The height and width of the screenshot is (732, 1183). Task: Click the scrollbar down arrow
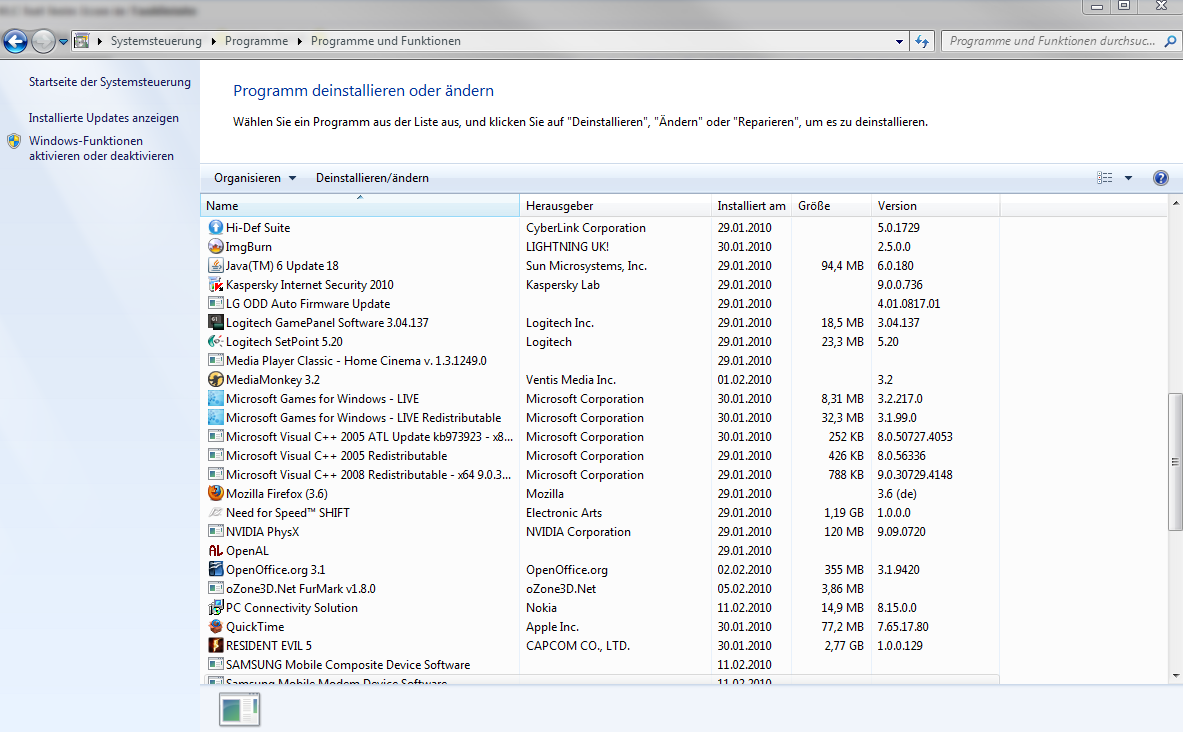coord(1175,676)
